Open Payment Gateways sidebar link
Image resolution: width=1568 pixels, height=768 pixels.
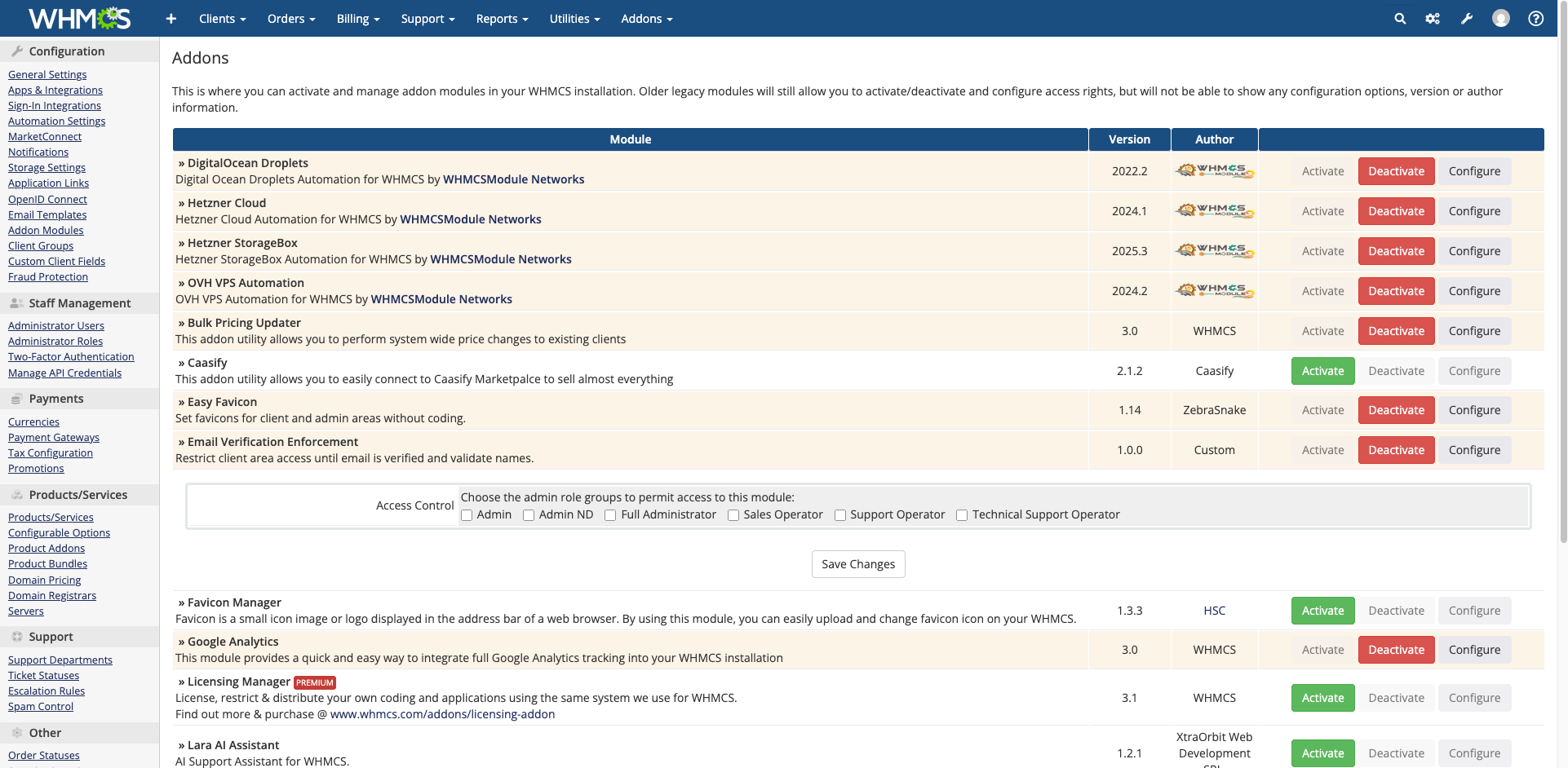pyautogui.click(x=54, y=438)
